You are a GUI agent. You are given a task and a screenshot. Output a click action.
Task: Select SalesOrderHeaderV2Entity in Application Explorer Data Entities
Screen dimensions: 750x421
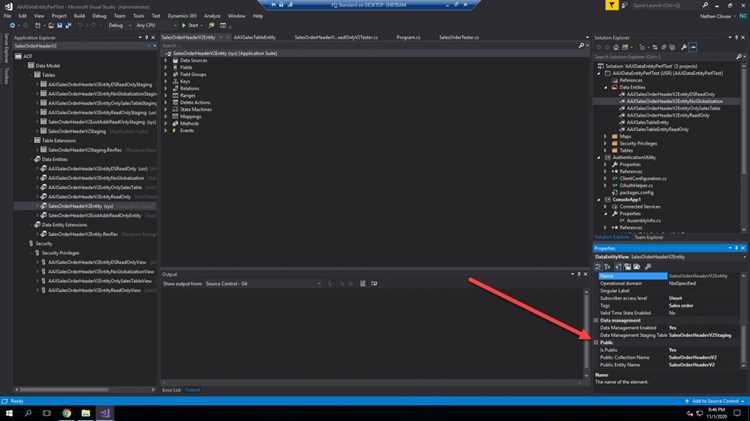pyautogui.click(x=80, y=206)
